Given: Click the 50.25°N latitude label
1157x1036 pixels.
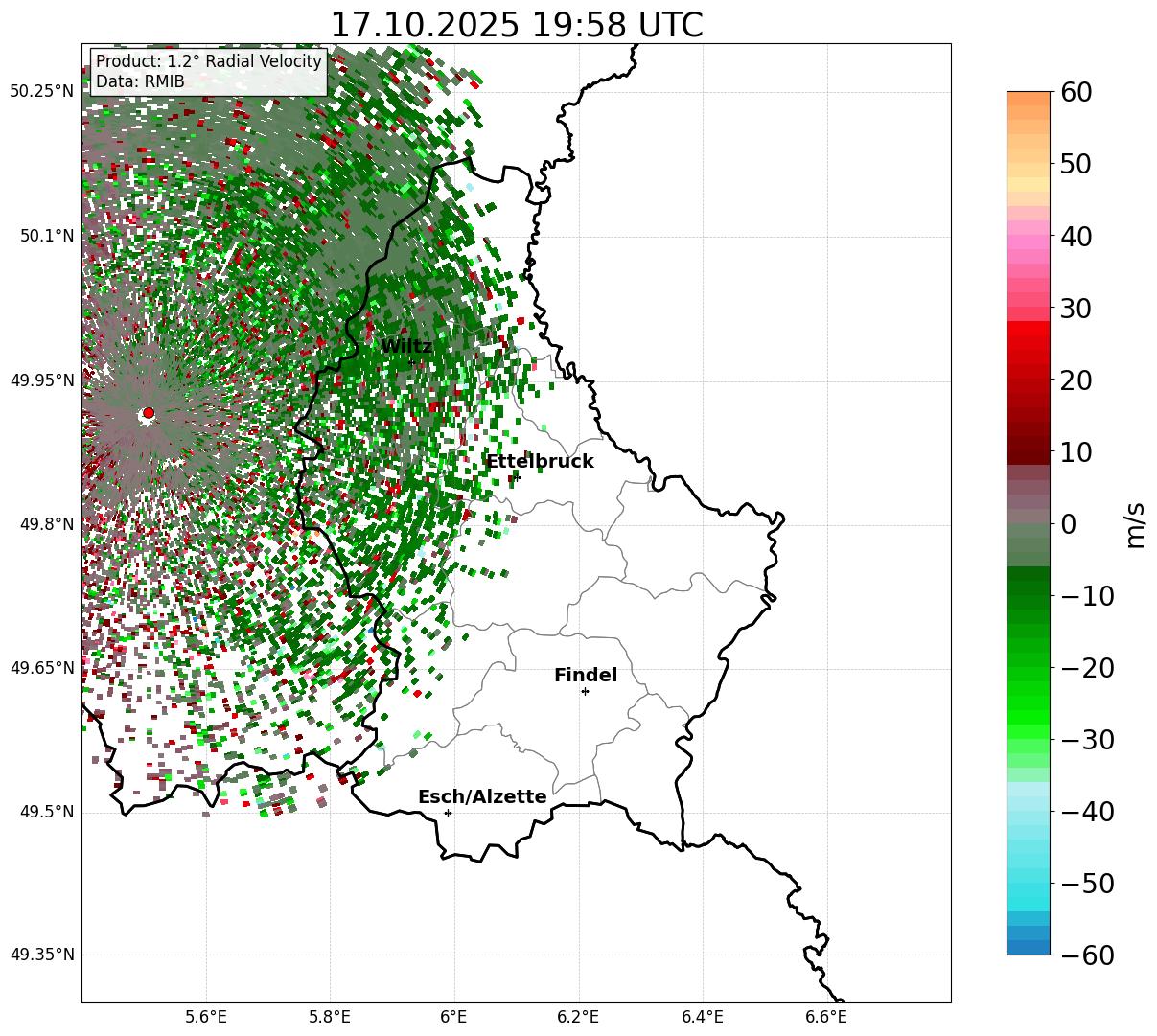Looking at the screenshot, I should (41, 92).
